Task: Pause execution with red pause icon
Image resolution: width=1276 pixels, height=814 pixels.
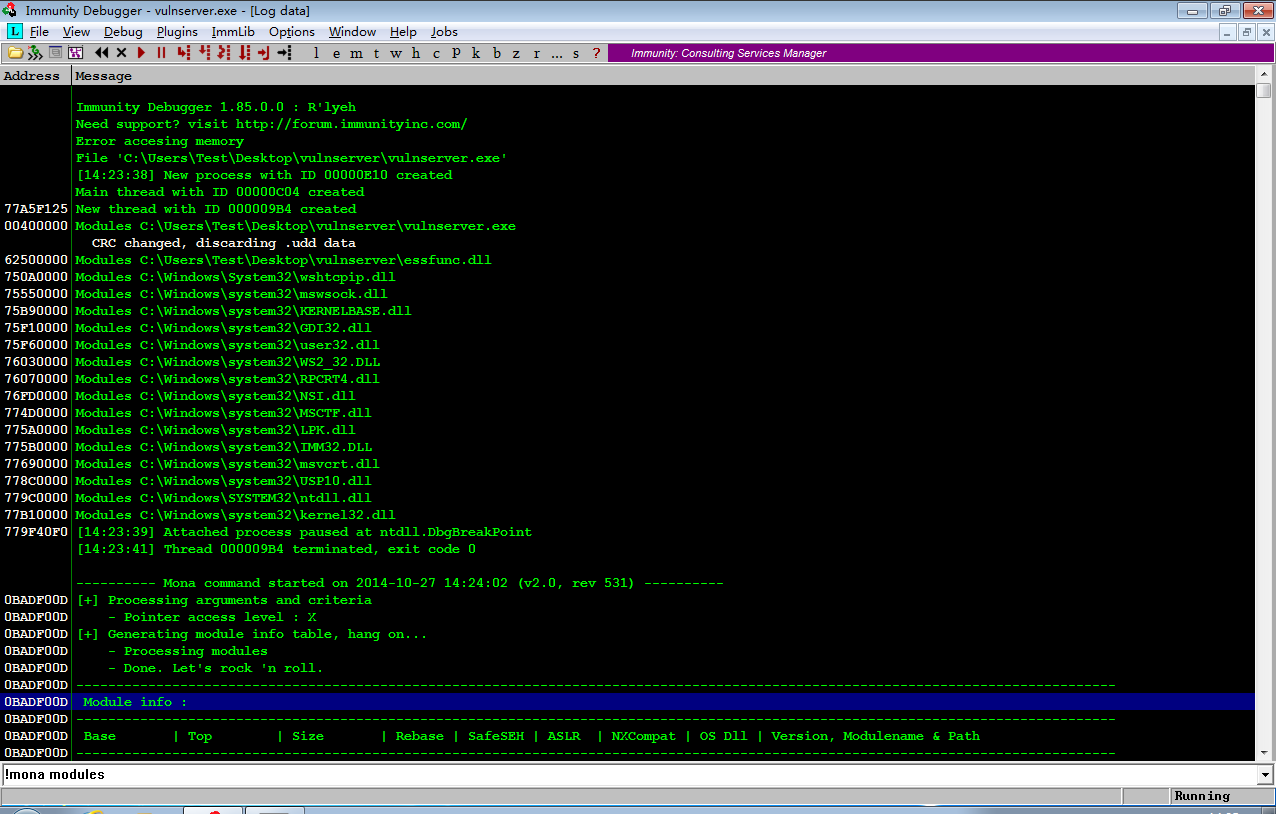Action: (161, 53)
